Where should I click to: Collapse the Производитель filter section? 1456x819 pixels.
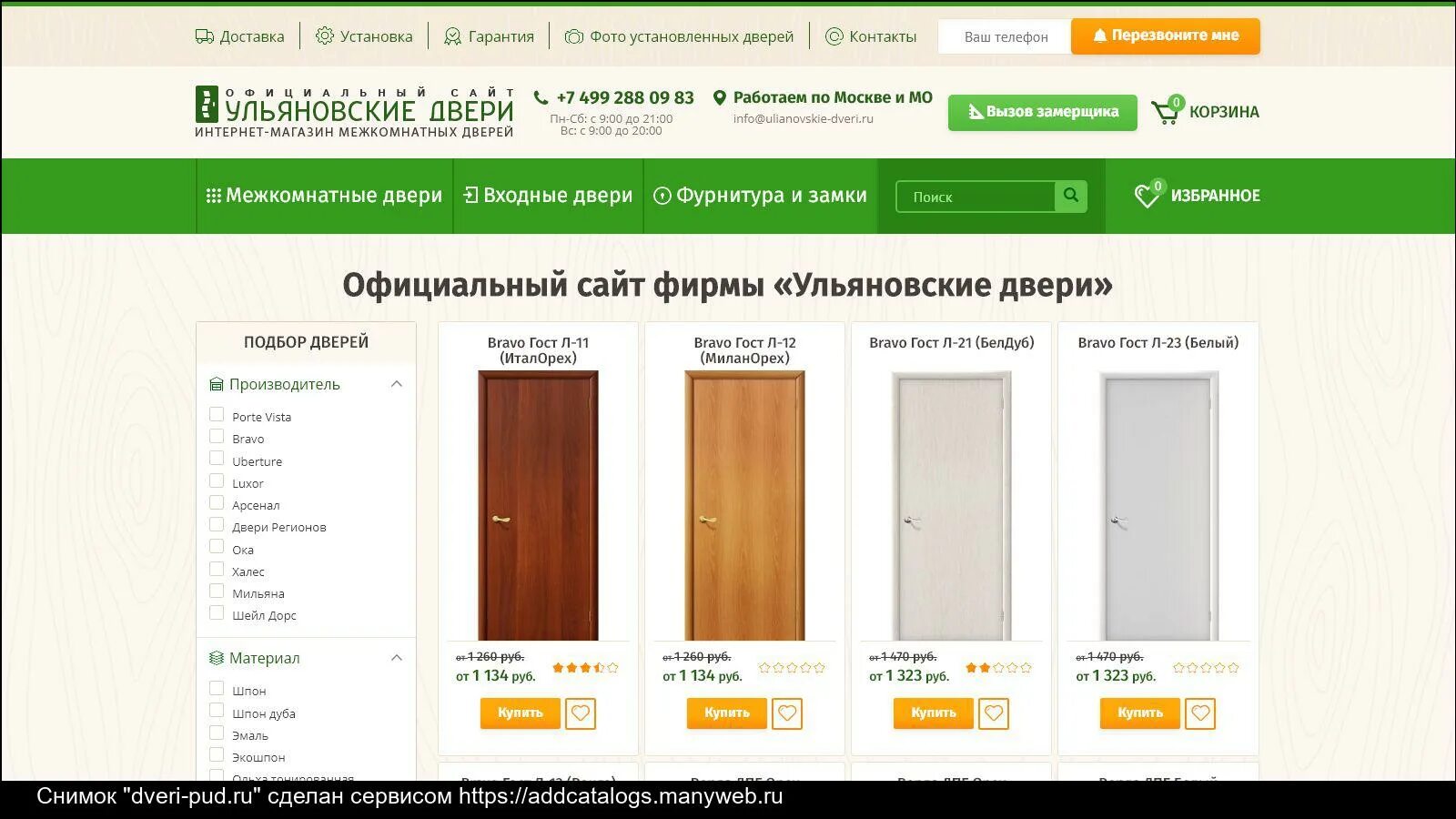397,384
